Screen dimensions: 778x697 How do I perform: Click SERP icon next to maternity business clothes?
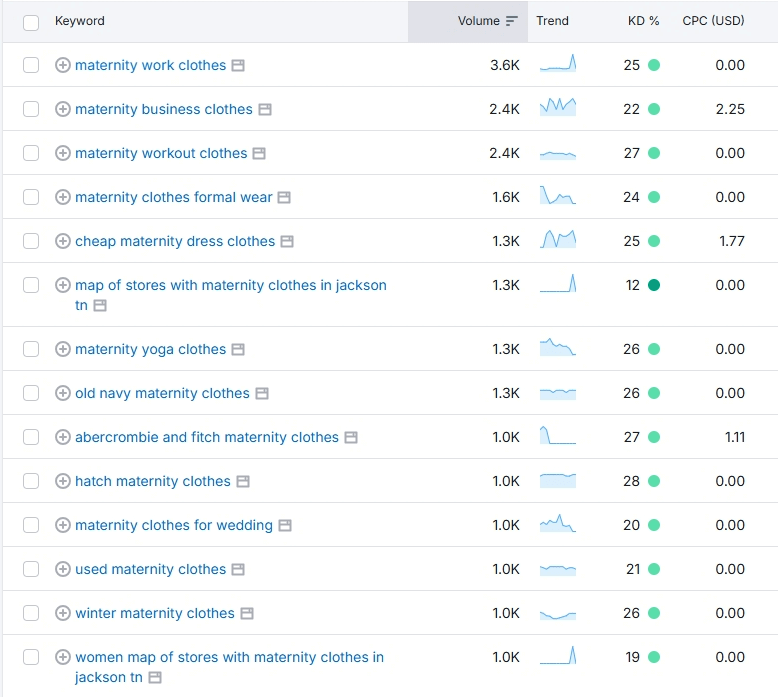click(x=265, y=109)
